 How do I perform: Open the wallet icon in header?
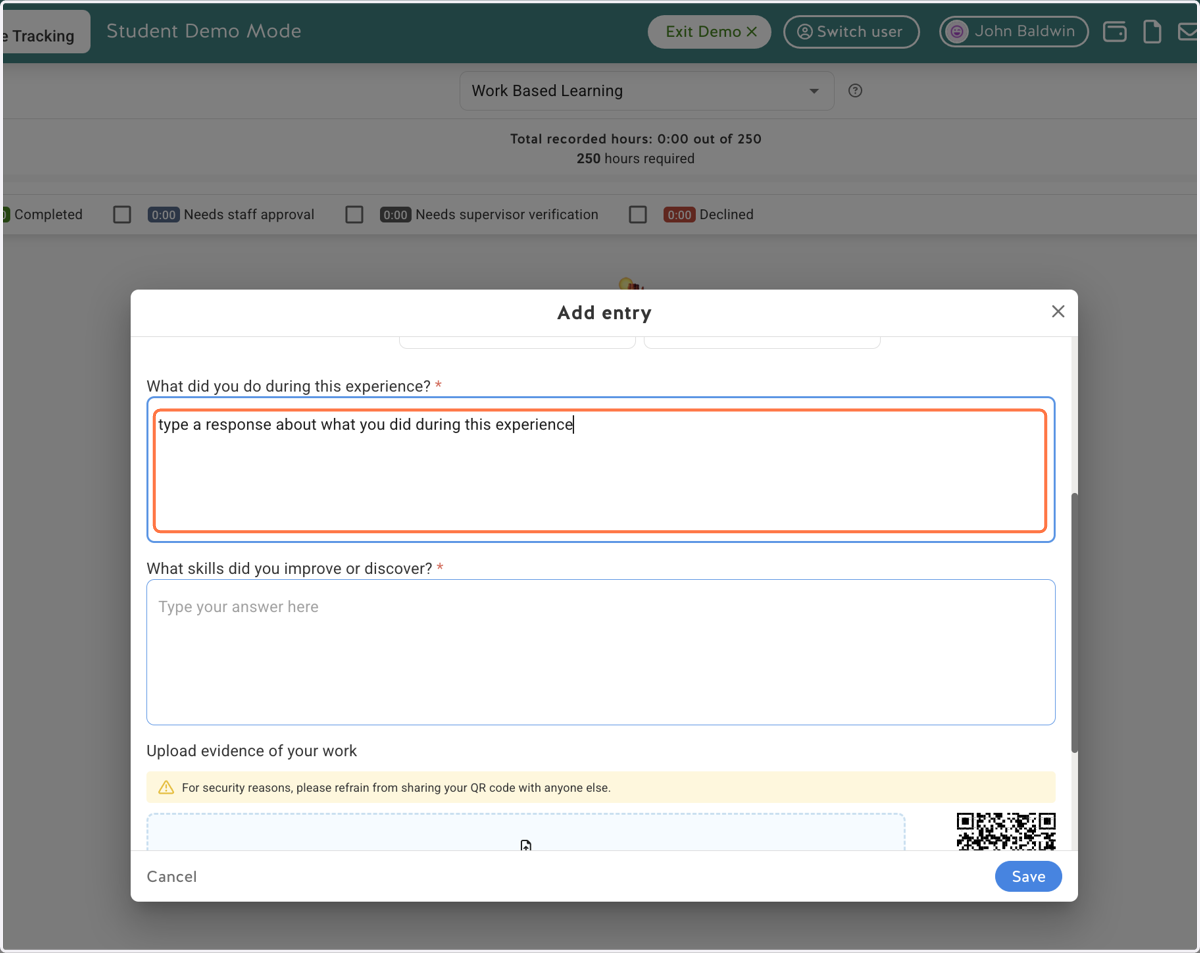click(1114, 32)
